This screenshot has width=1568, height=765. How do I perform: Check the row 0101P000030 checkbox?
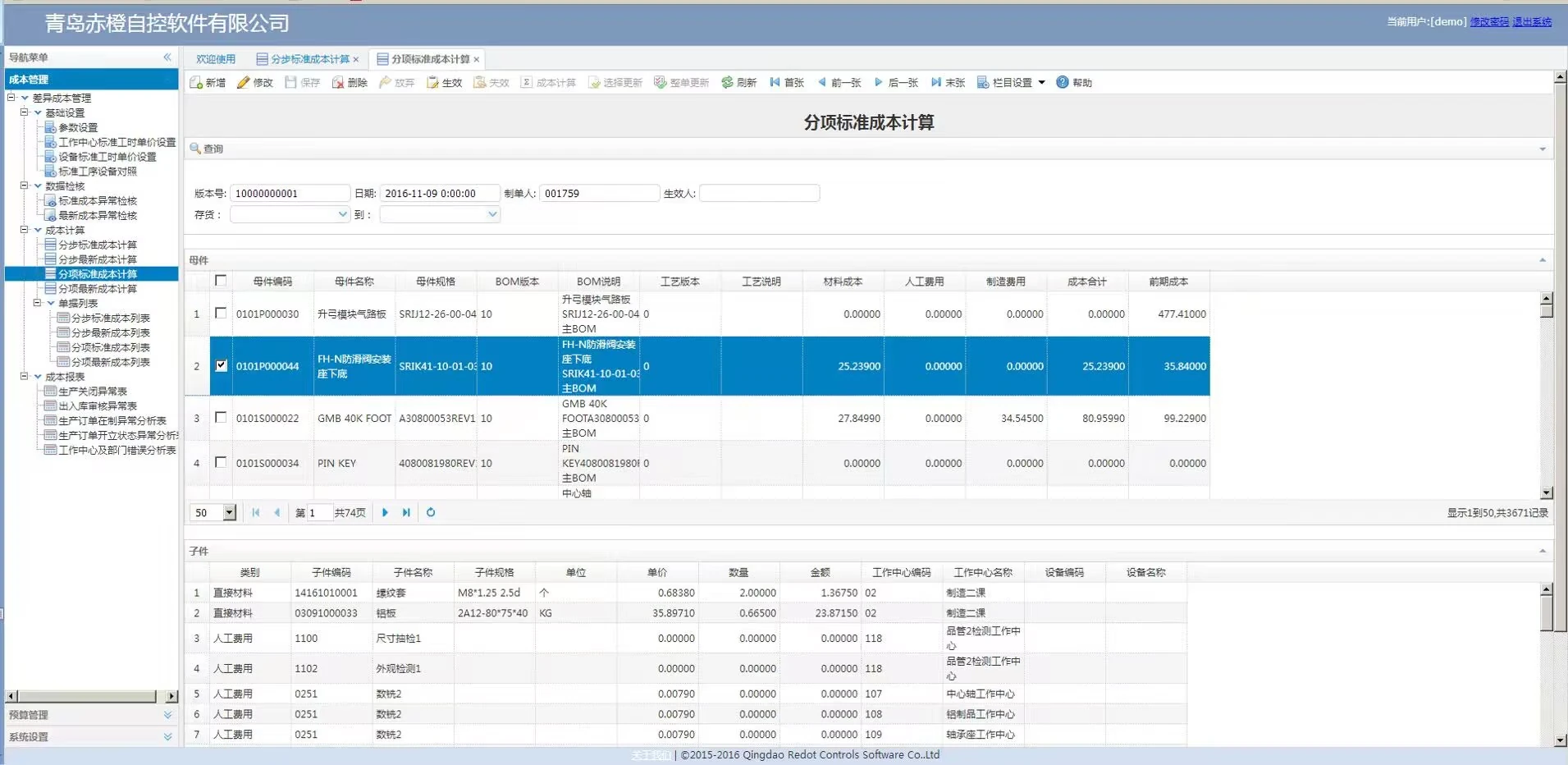(x=221, y=314)
